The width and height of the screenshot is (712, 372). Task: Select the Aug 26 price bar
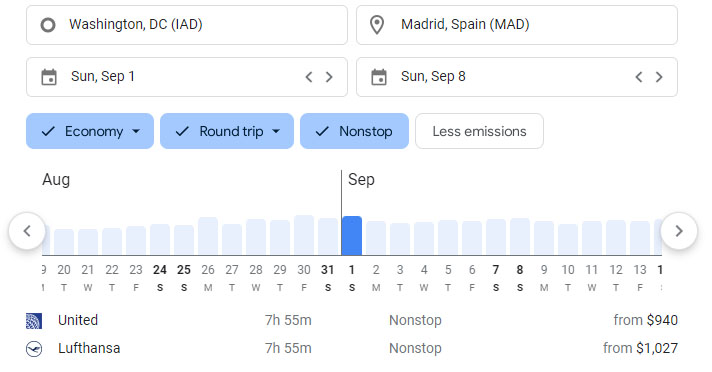pos(208,236)
